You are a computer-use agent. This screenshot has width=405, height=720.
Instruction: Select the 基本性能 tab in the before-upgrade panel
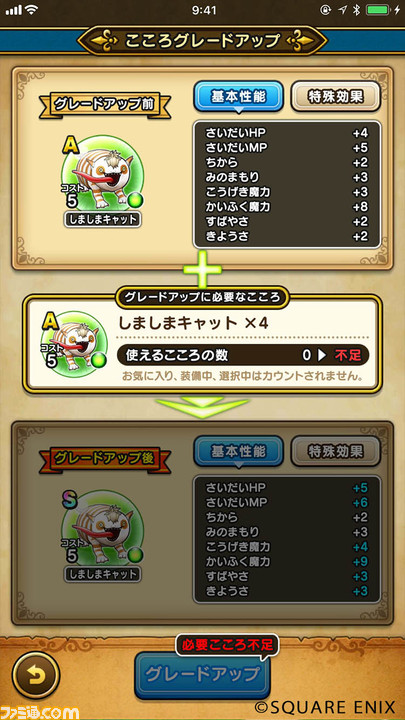tap(238, 97)
